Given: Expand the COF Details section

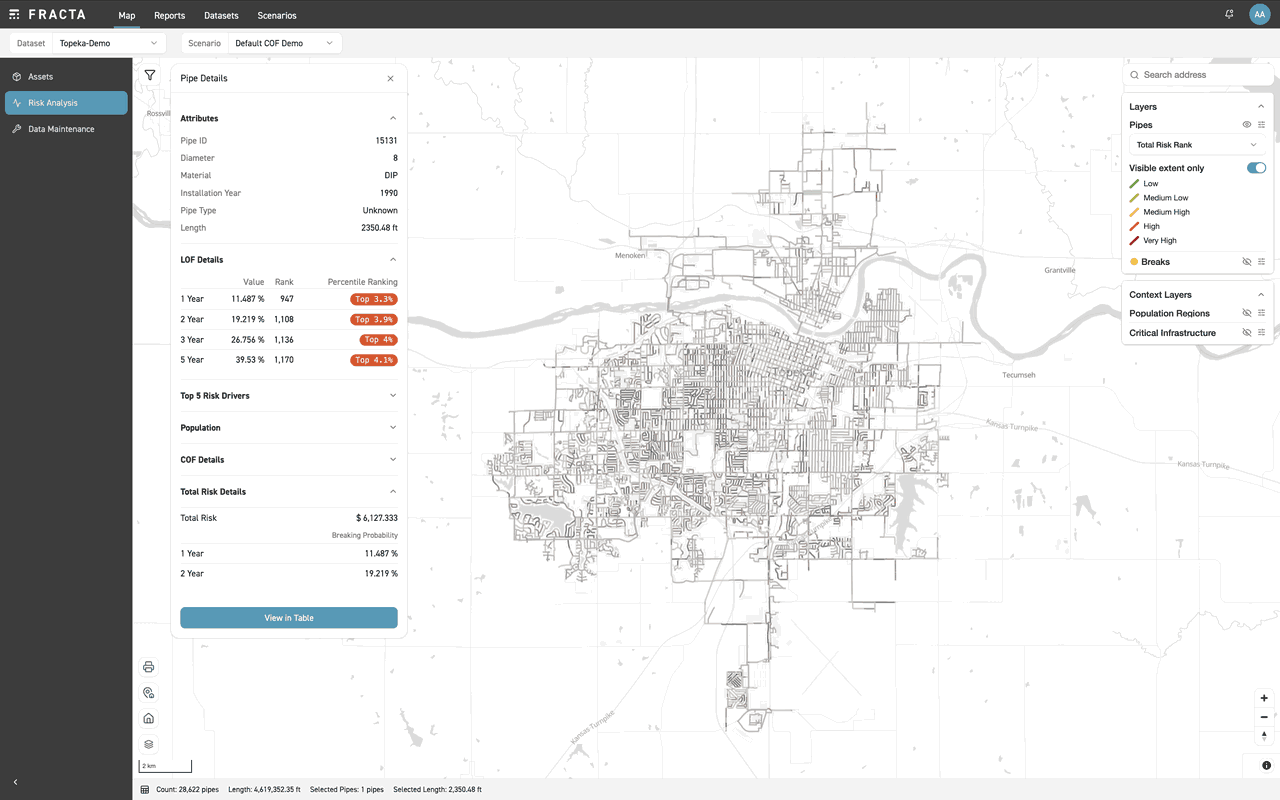Looking at the screenshot, I should click(x=289, y=460).
